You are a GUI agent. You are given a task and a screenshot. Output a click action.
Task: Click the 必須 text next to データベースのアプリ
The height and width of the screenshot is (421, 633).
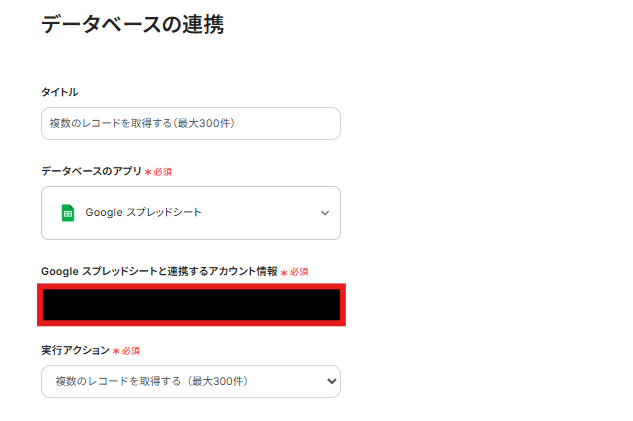[x=163, y=172]
